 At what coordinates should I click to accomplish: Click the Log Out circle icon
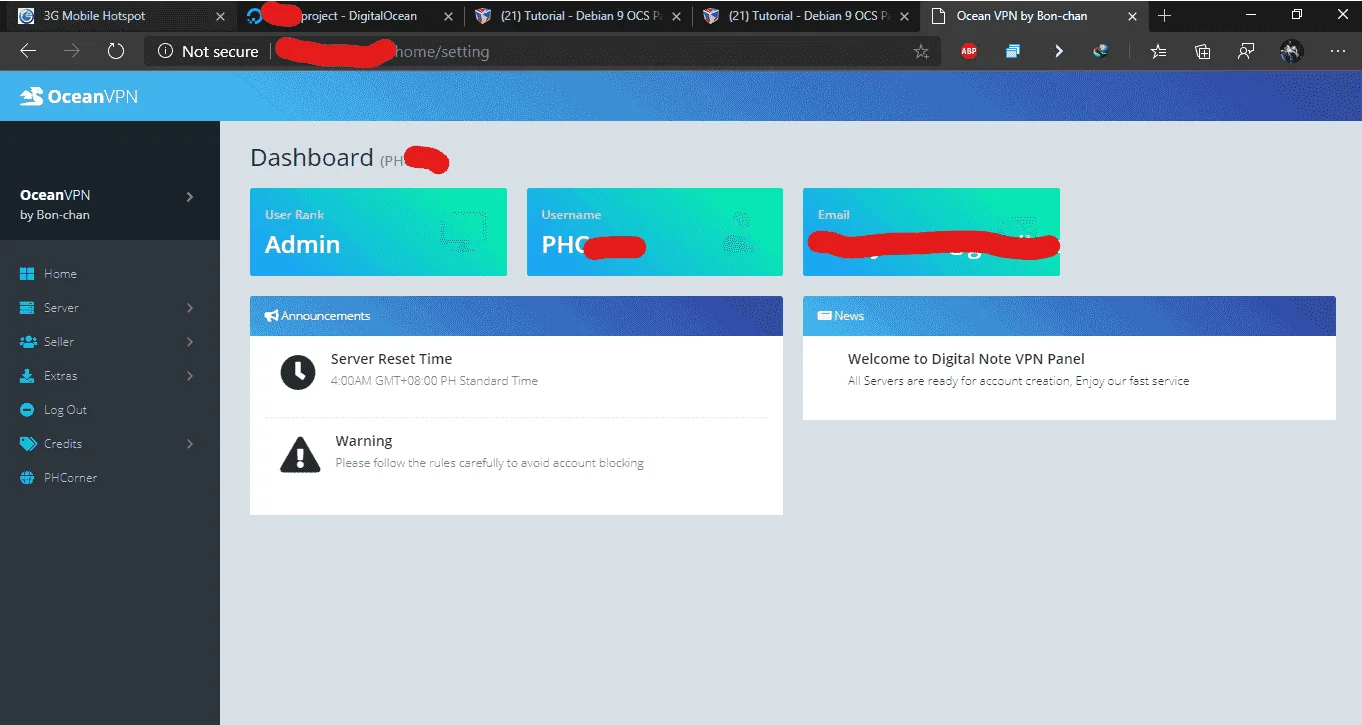pyautogui.click(x=27, y=410)
